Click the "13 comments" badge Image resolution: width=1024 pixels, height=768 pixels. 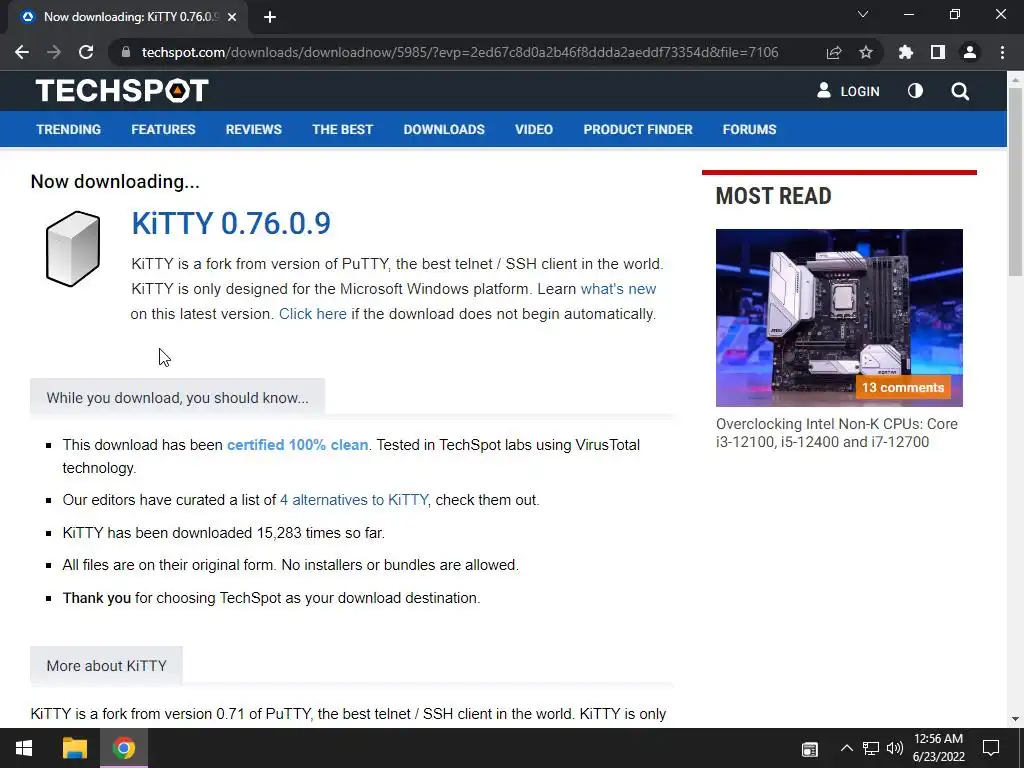point(903,387)
